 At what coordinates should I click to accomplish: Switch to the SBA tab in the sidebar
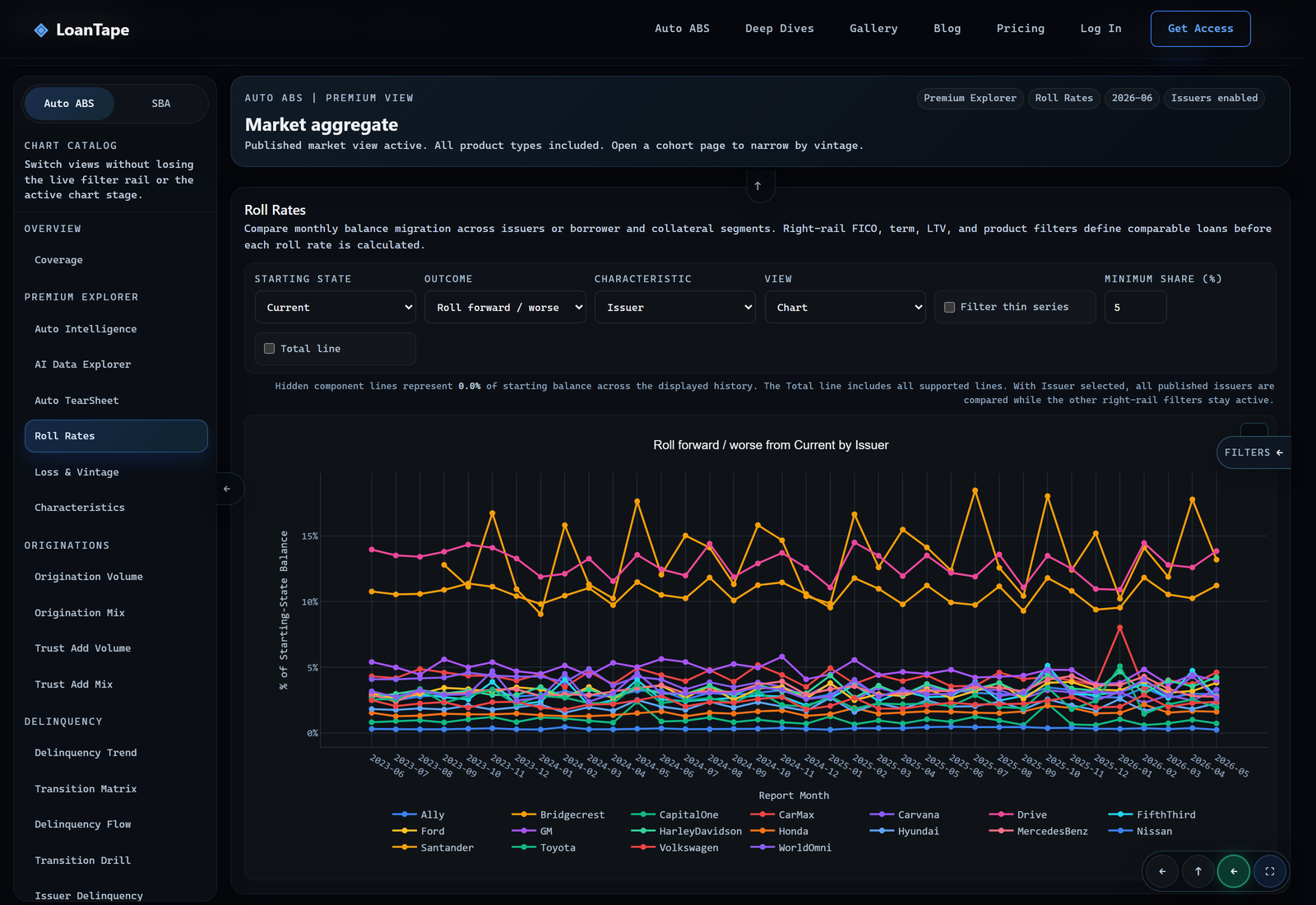click(x=161, y=104)
